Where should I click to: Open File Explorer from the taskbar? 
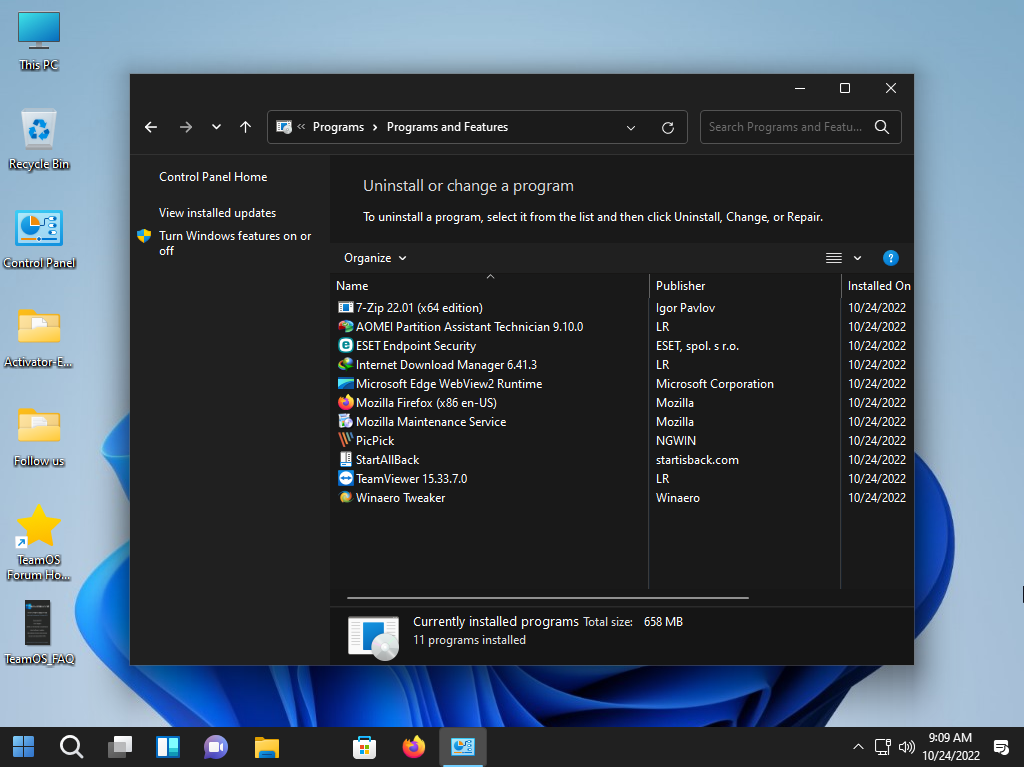pyautogui.click(x=266, y=747)
